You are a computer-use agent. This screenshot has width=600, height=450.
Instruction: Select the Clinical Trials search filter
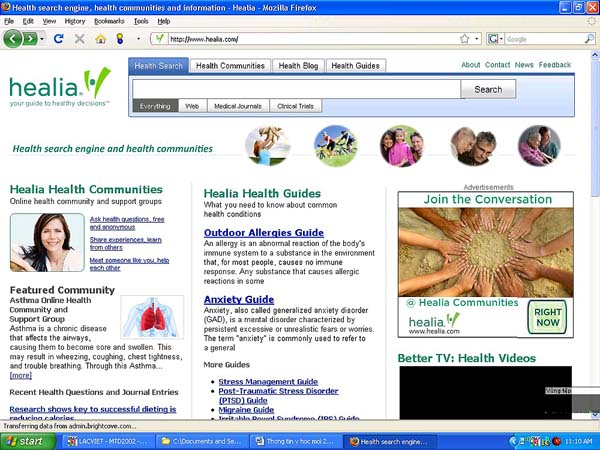(295, 105)
